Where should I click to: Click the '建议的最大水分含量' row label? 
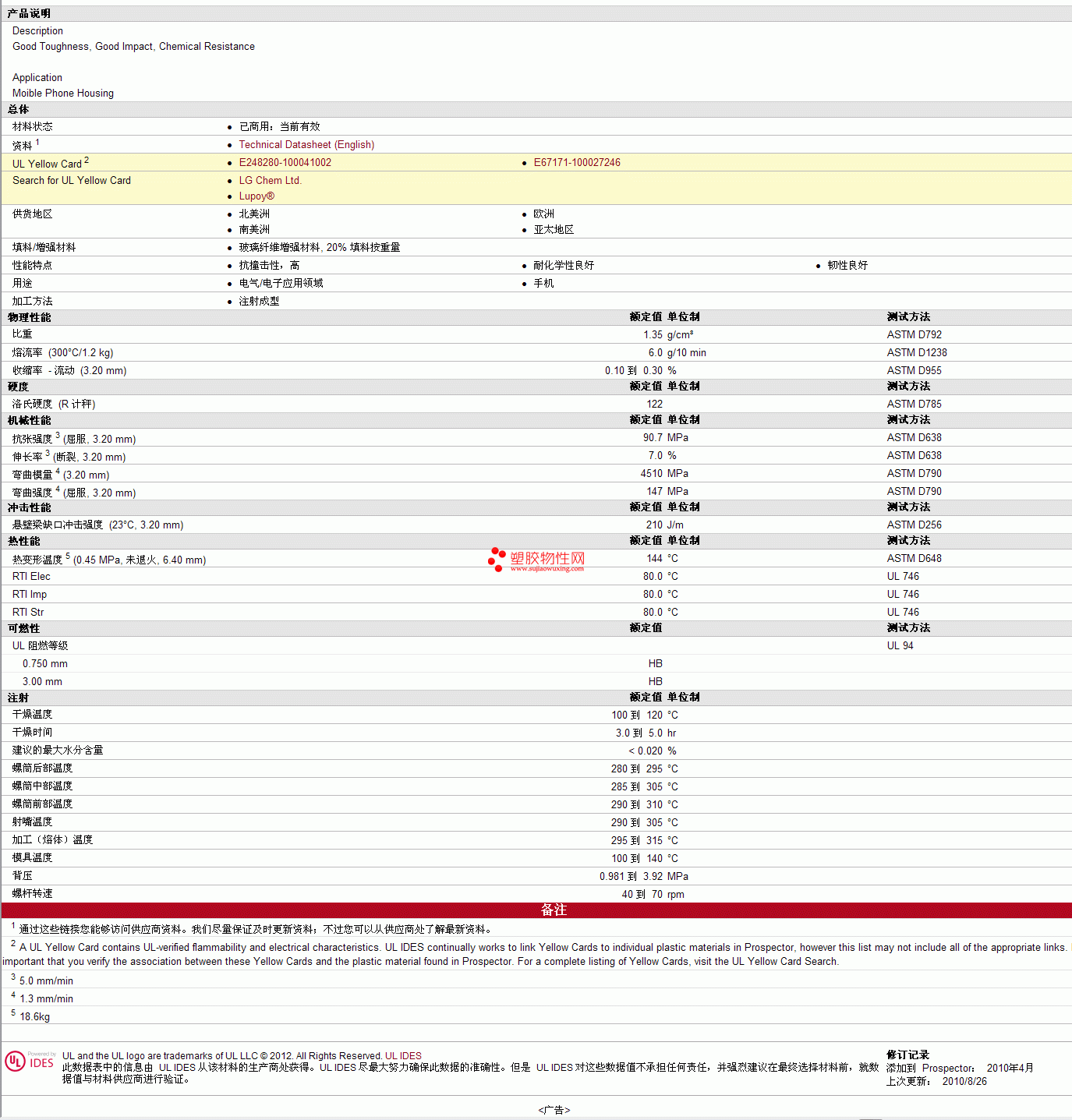click(x=58, y=751)
